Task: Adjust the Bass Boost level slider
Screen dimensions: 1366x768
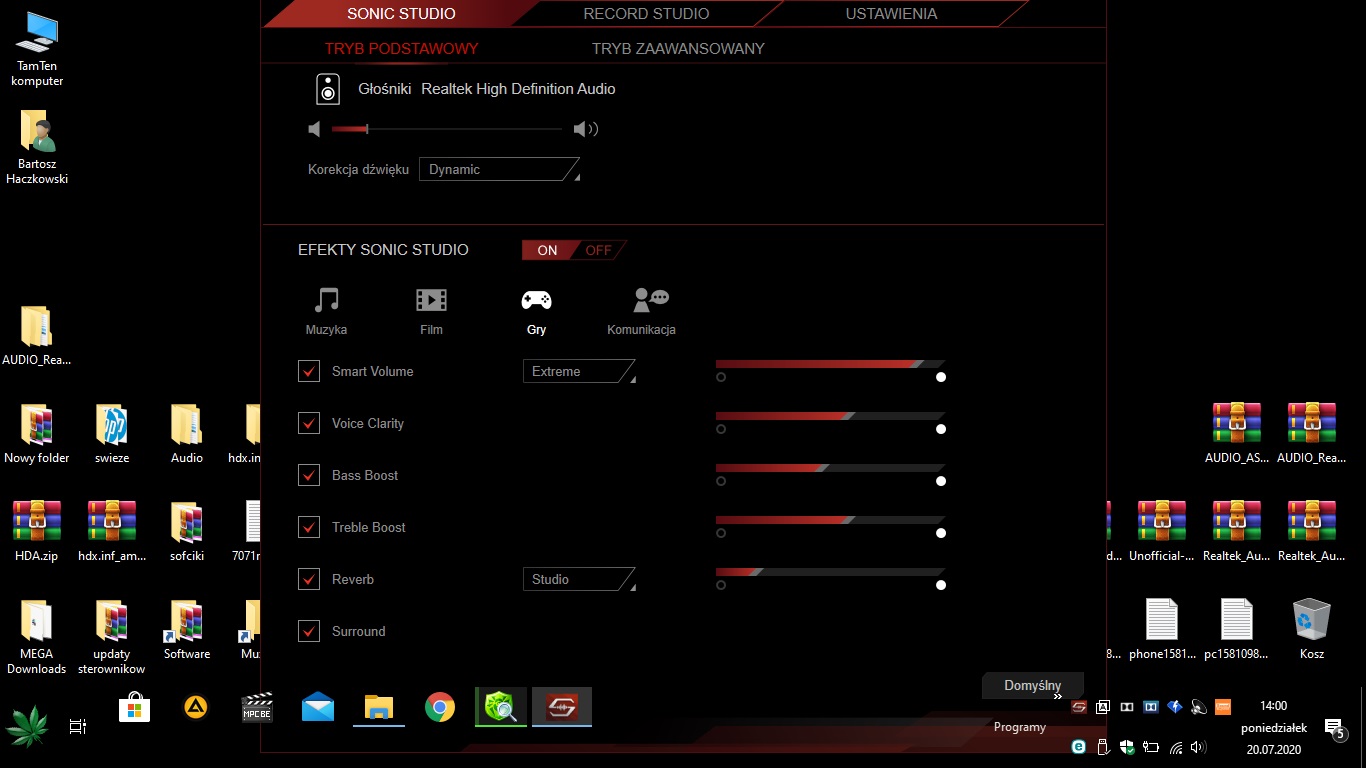Action: [x=830, y=468]
